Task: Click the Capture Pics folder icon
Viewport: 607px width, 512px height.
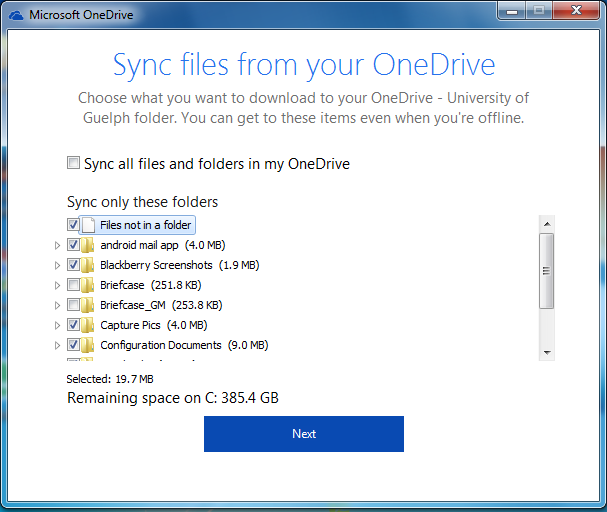Action: (x=88, y=325)
